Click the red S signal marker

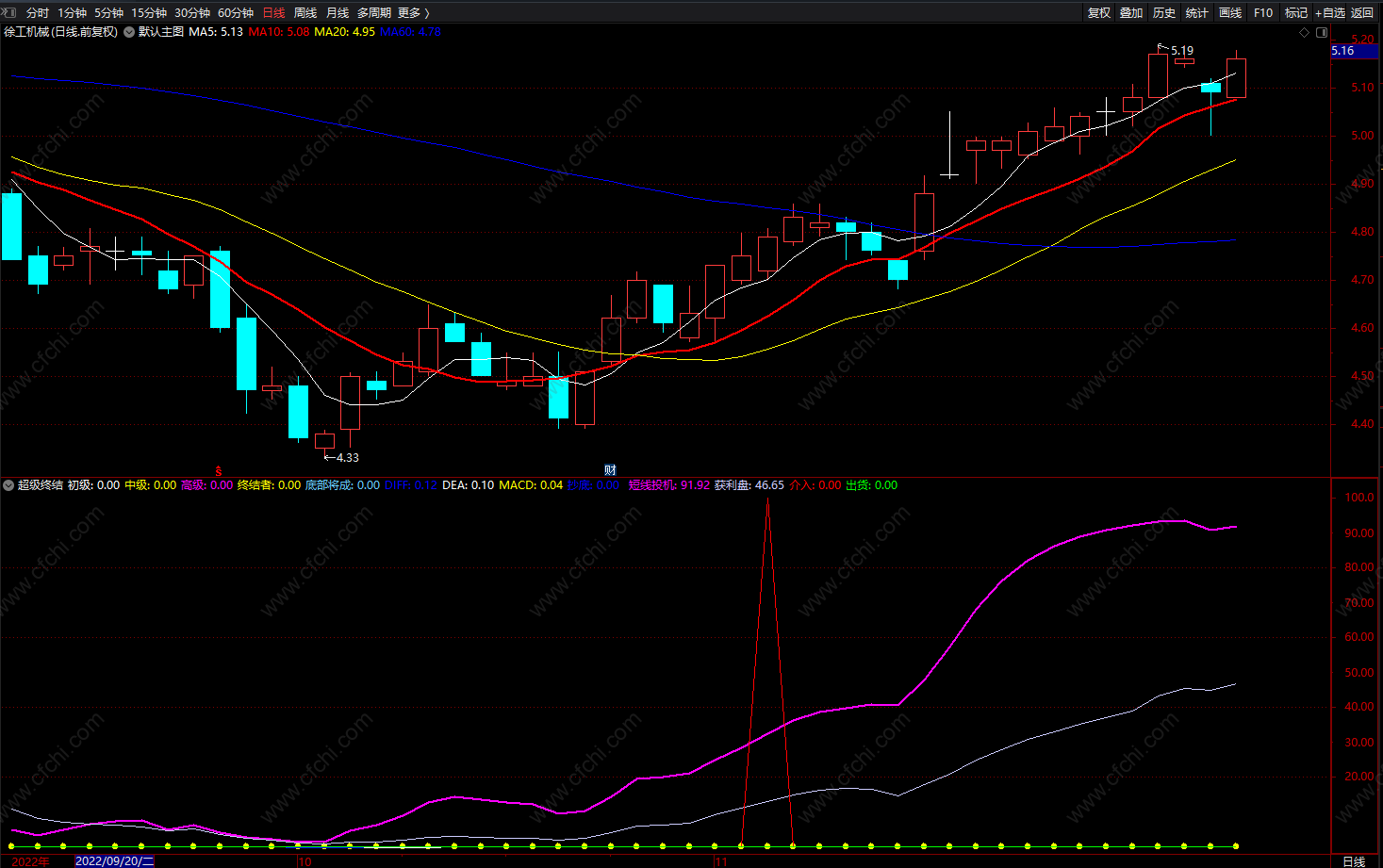pos(219,470)
